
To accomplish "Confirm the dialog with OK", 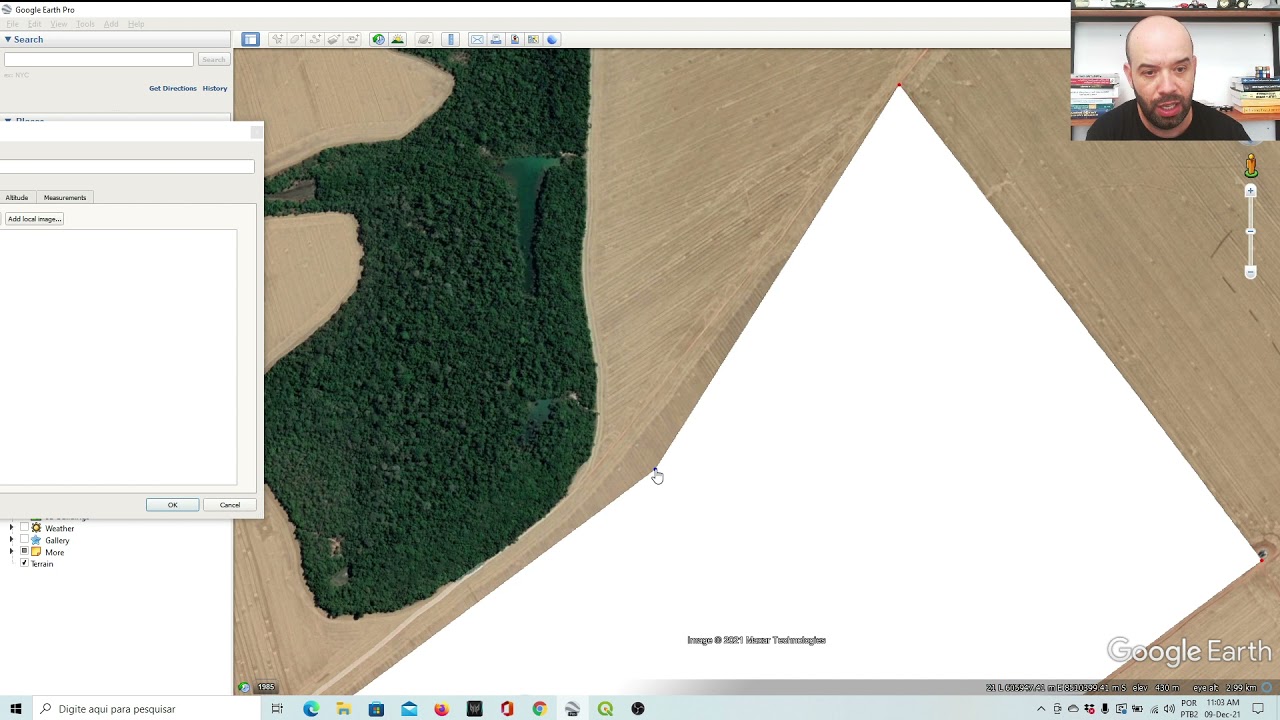I will point(172,505).
